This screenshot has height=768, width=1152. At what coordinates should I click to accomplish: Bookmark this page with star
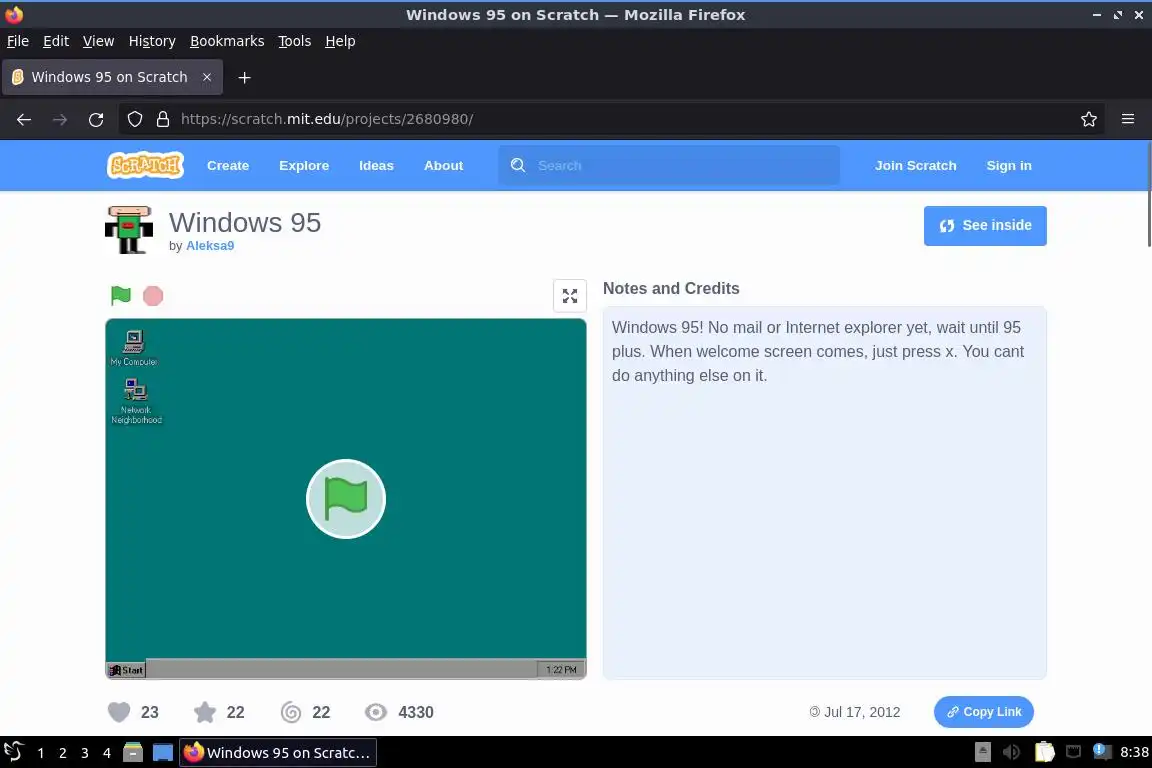tap(1089, 119)
